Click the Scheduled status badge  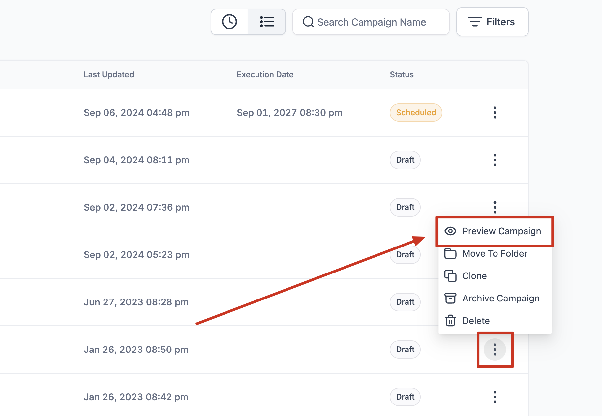click(x=416, y=112)
